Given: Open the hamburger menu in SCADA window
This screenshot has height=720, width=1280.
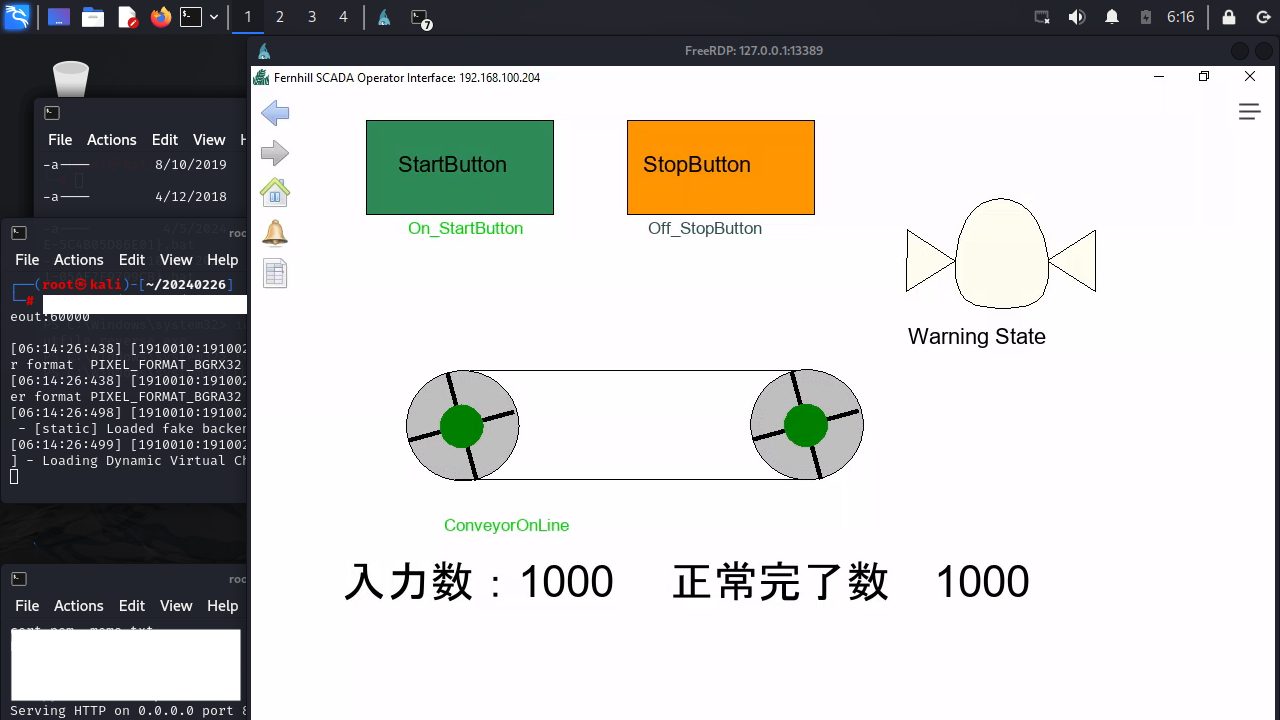Looking at the screenshot, I should pyautogui.click(x=1249, y=112).
